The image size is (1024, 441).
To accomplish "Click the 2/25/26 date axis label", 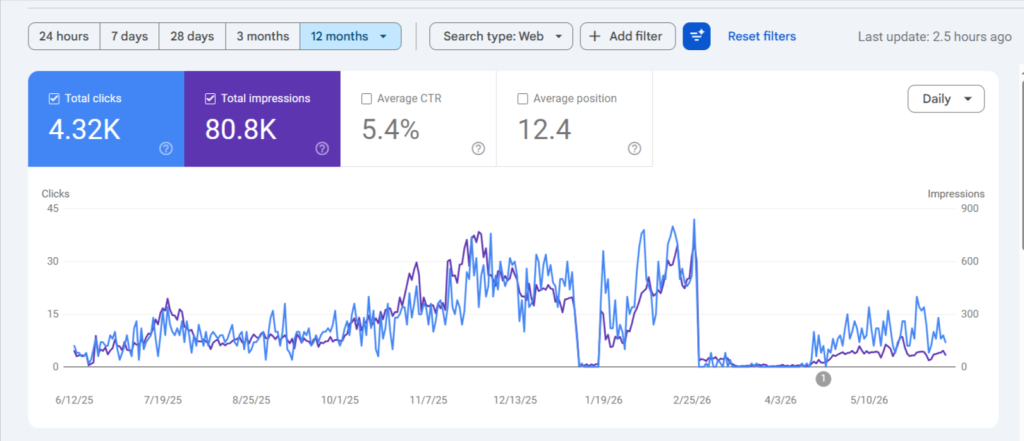I will click(x=691, y=400).
